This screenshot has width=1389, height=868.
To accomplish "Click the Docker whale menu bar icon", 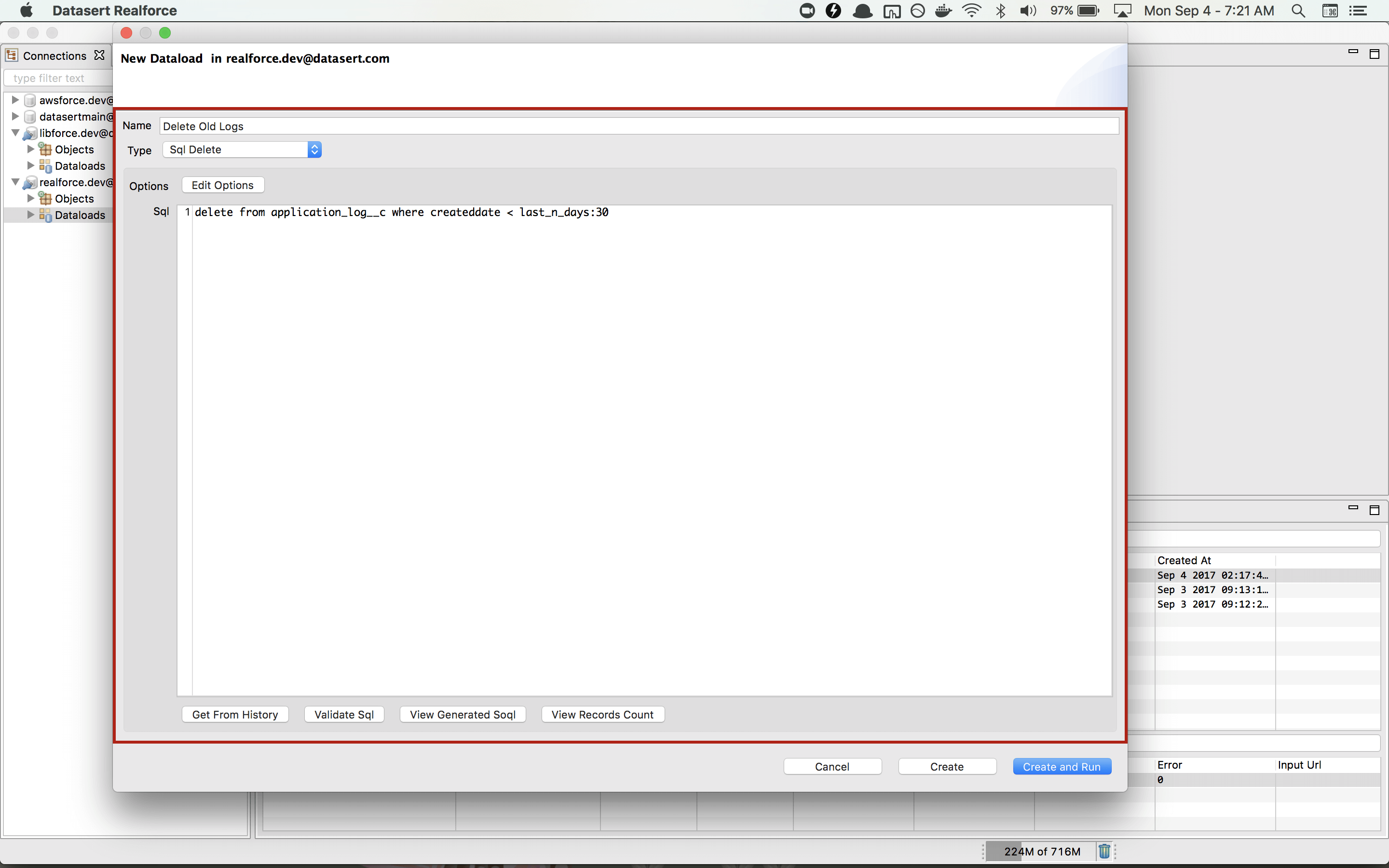I will 943,11.
